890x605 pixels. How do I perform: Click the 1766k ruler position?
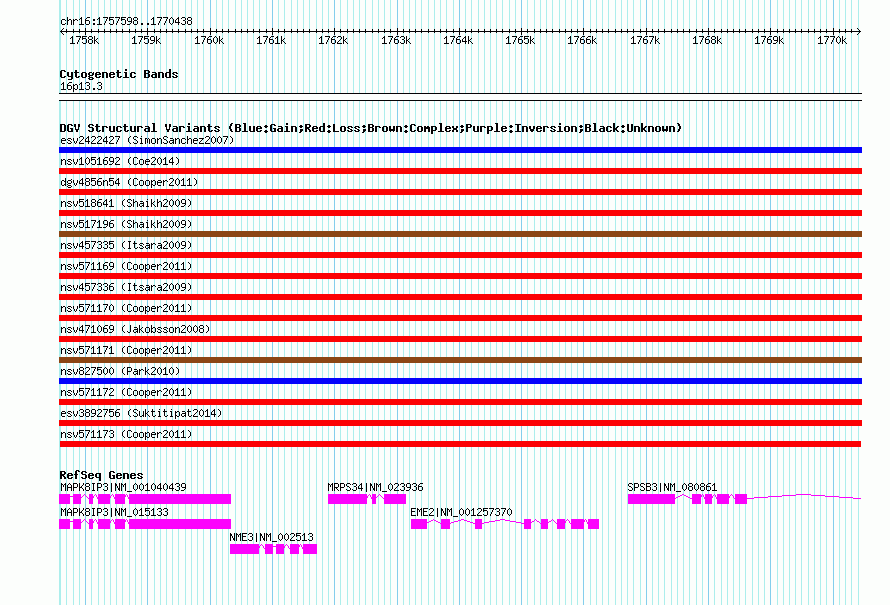(x=582, y=41)
